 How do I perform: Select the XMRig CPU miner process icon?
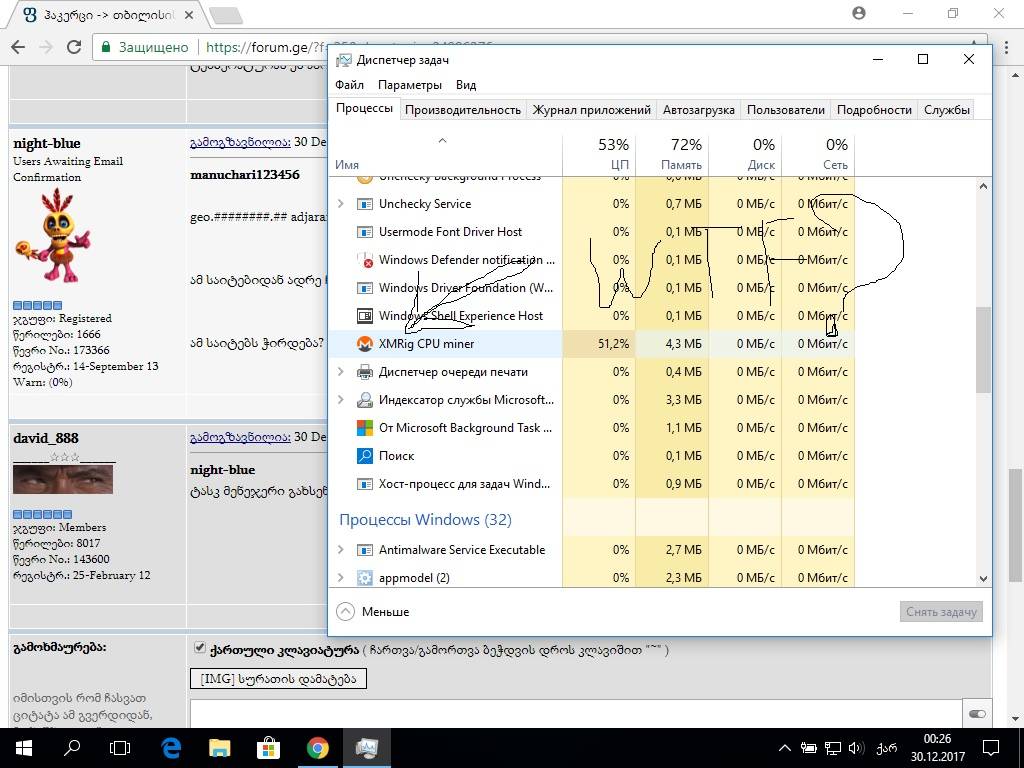[364, 344]
